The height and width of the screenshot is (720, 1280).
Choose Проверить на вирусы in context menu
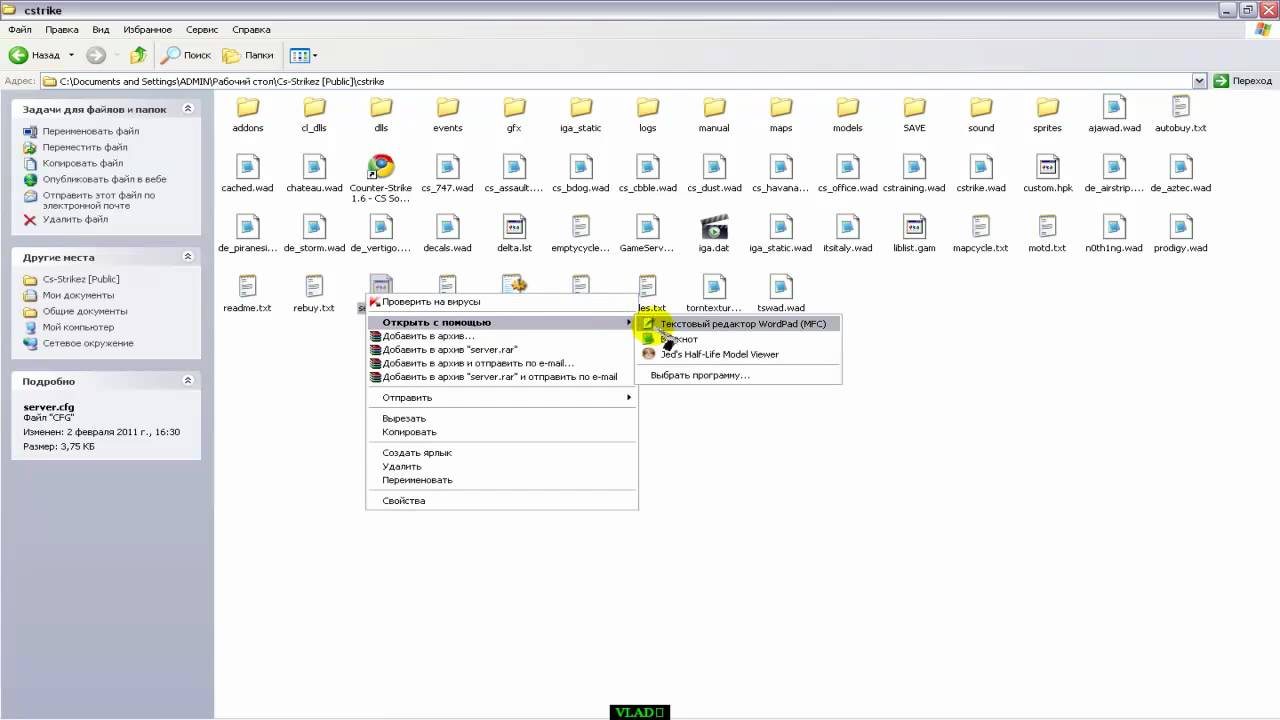pyautogui.click(x=502, y=301)
